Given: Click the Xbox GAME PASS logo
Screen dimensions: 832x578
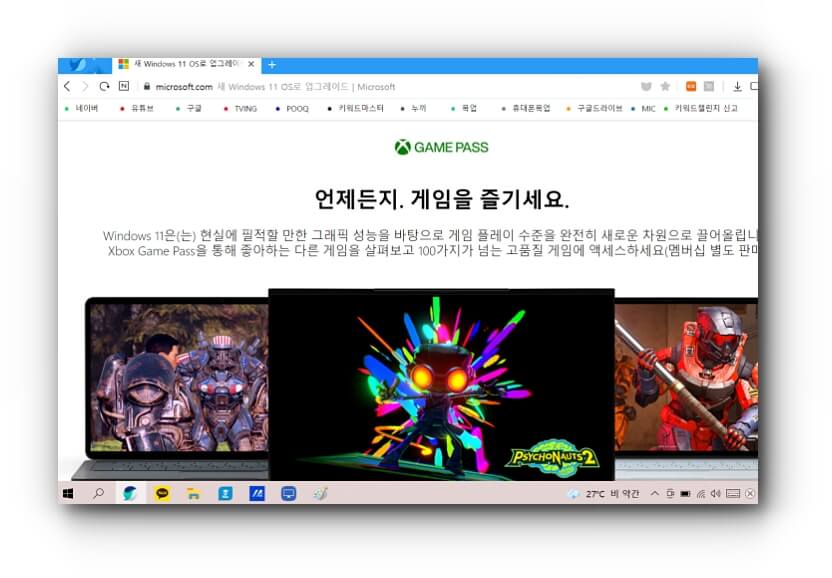Looking at the screenshot, I should [x=441, y=147].
